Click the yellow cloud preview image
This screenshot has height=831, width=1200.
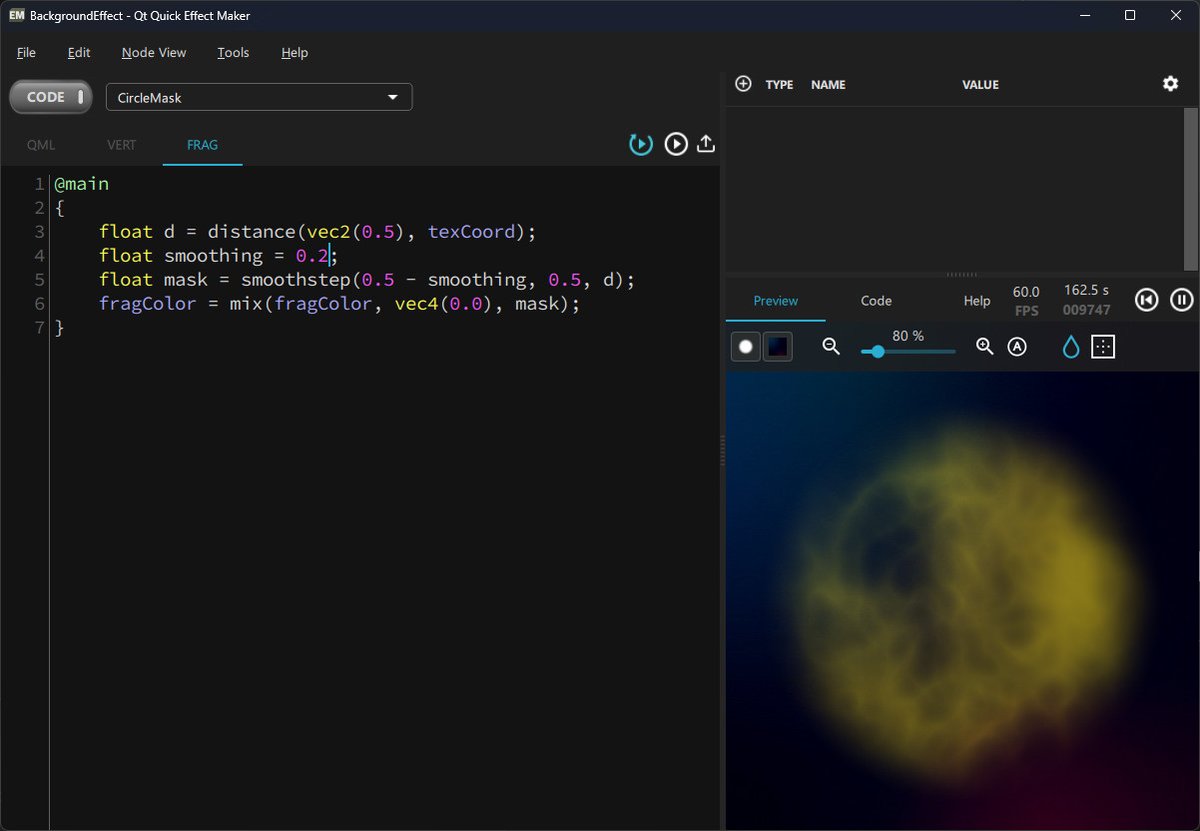point(962,601)
